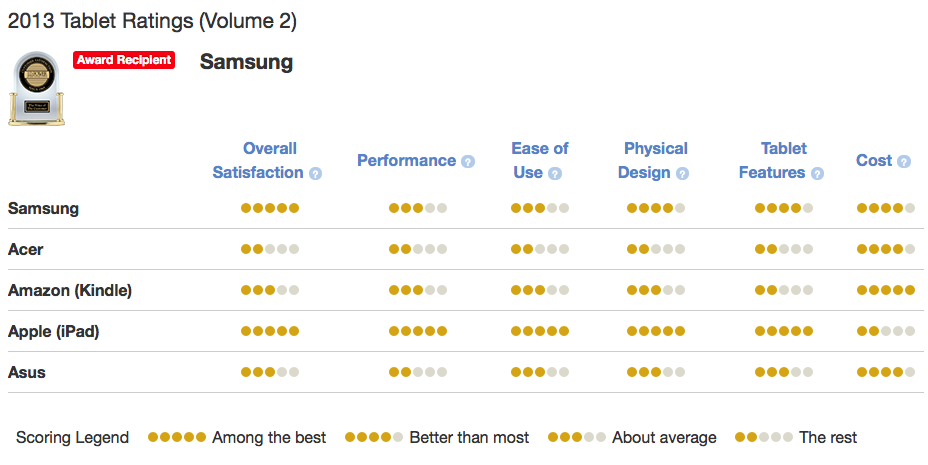928x465 pixels.
Task: Click help icon beside Performance header
Action: [468, 161]
